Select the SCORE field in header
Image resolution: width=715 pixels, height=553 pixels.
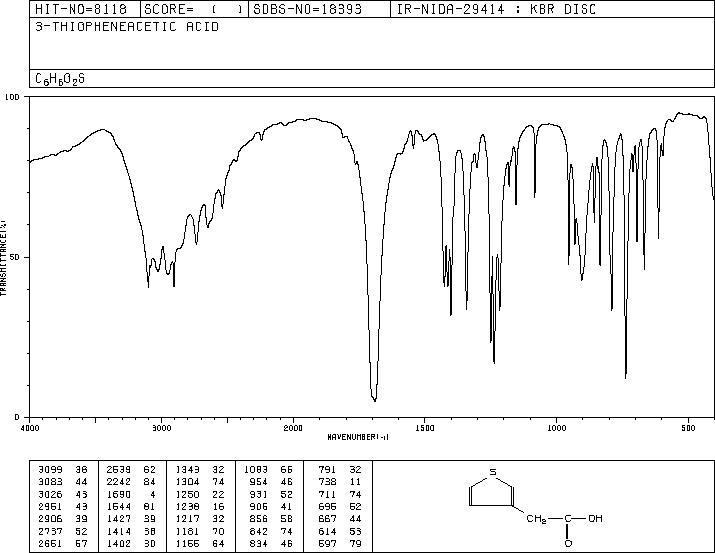pos(194,9)
